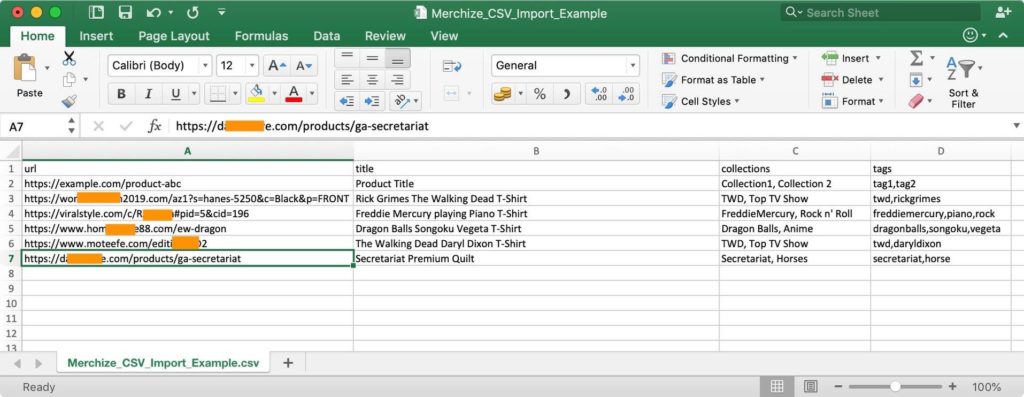Toggle Italic formatting
The image size is (1024, 397).
pos(148,94)
